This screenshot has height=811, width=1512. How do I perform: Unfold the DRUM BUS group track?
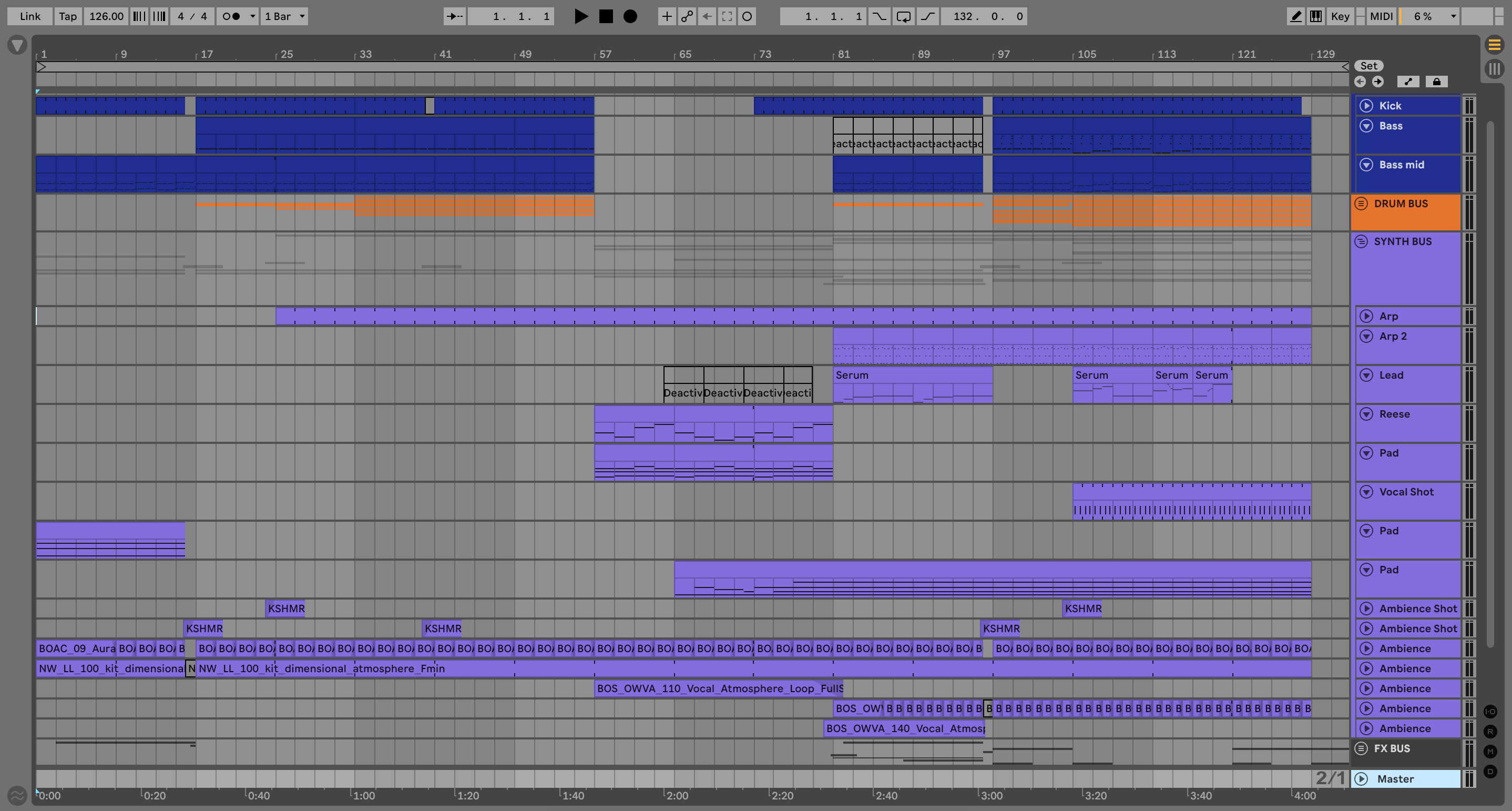[x=1361, y=204]
